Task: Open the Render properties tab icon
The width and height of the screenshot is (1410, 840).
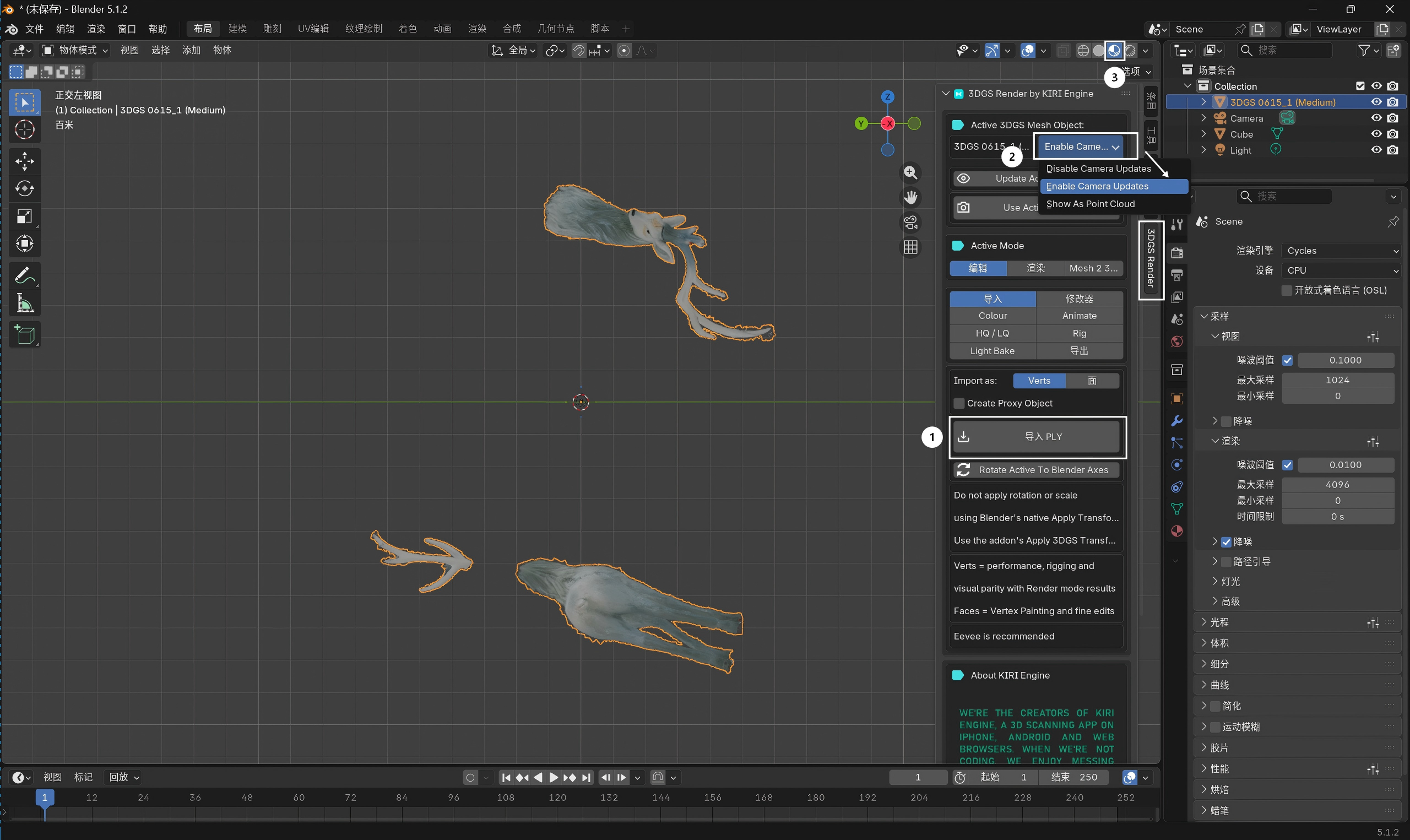Action: click(1177, 252)
